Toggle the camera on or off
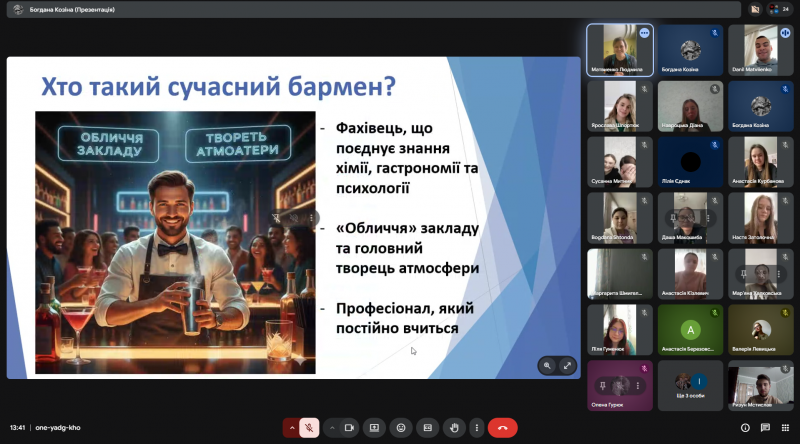 (350, 427)
